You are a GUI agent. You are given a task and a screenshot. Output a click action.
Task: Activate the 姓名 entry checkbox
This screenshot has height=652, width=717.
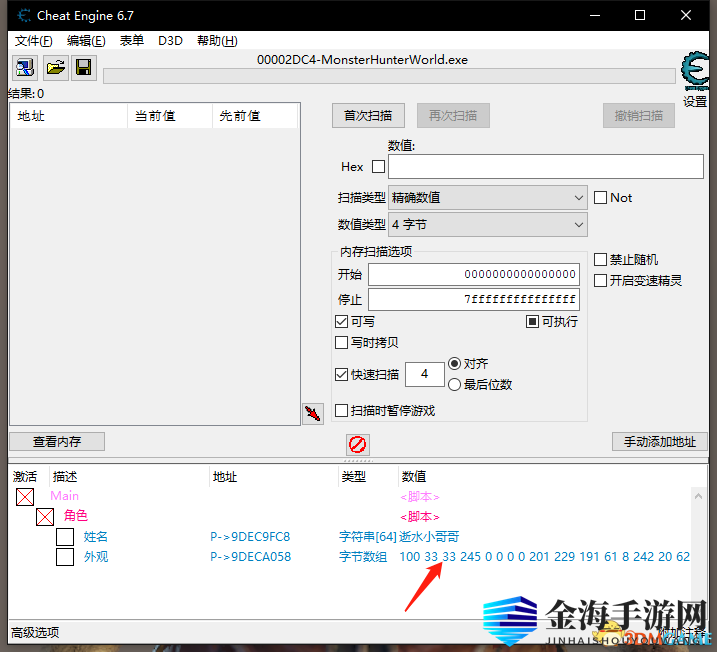point(65,537)
